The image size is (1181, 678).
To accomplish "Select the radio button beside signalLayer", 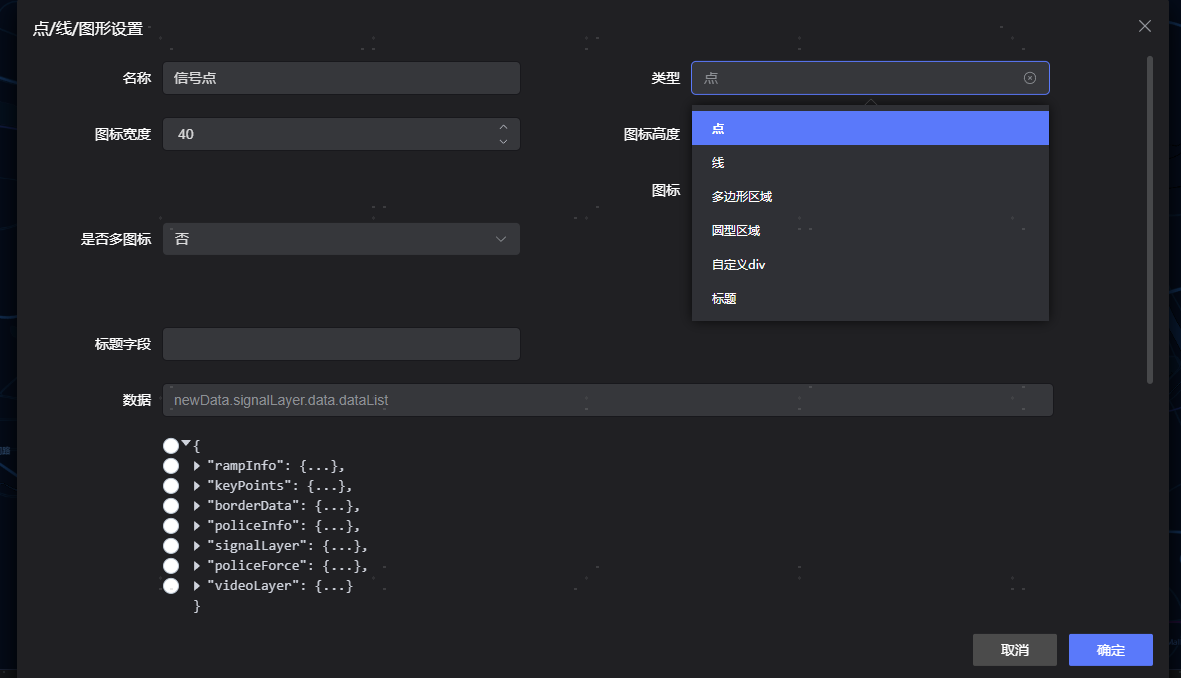I will pos(171,546).
